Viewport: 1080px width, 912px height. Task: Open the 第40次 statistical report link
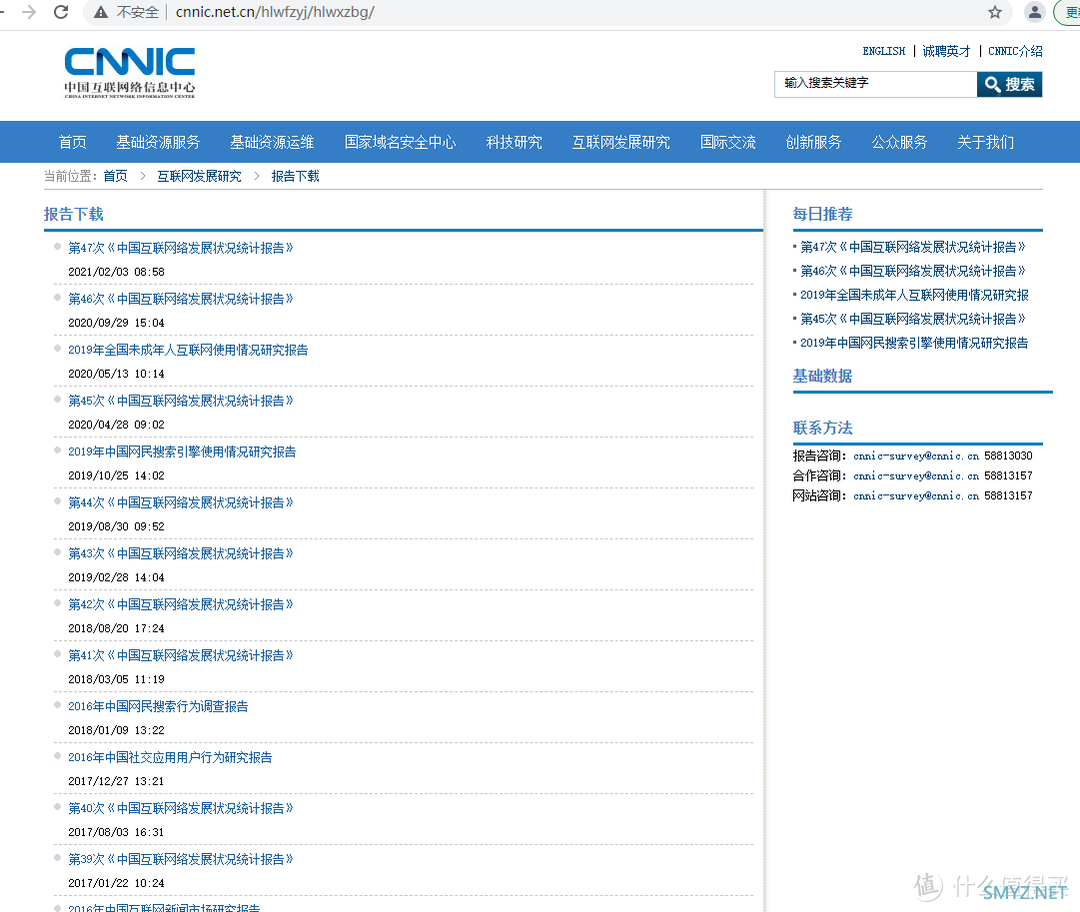(180, 809)
